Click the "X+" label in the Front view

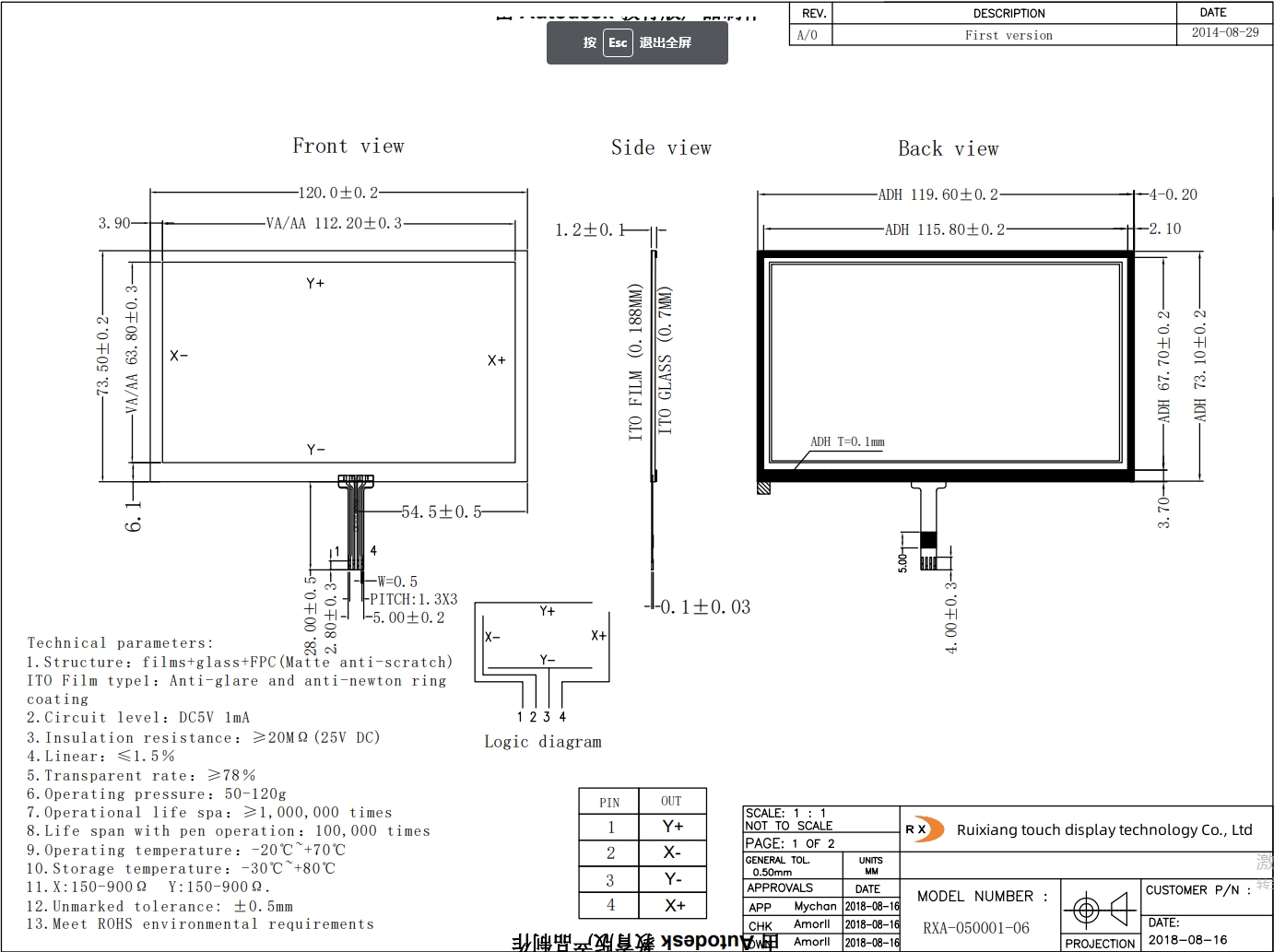pyautogui.click(x=497, y=360)
